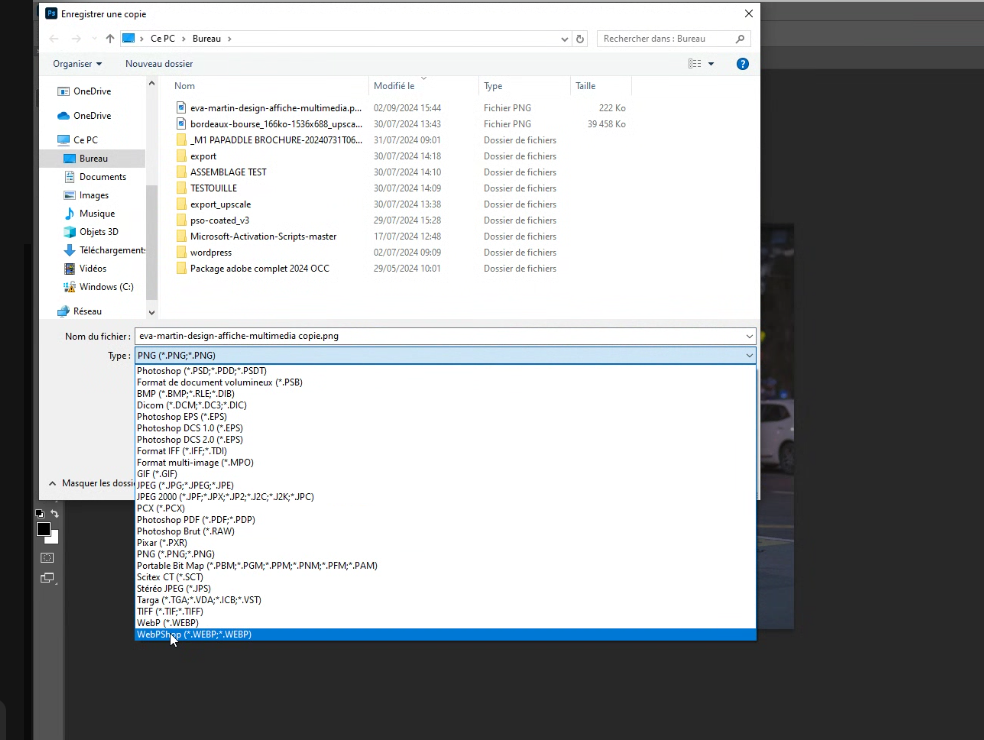
Task: Select WebPShop (*.WEBP) format option
Action: pos(194,634)
